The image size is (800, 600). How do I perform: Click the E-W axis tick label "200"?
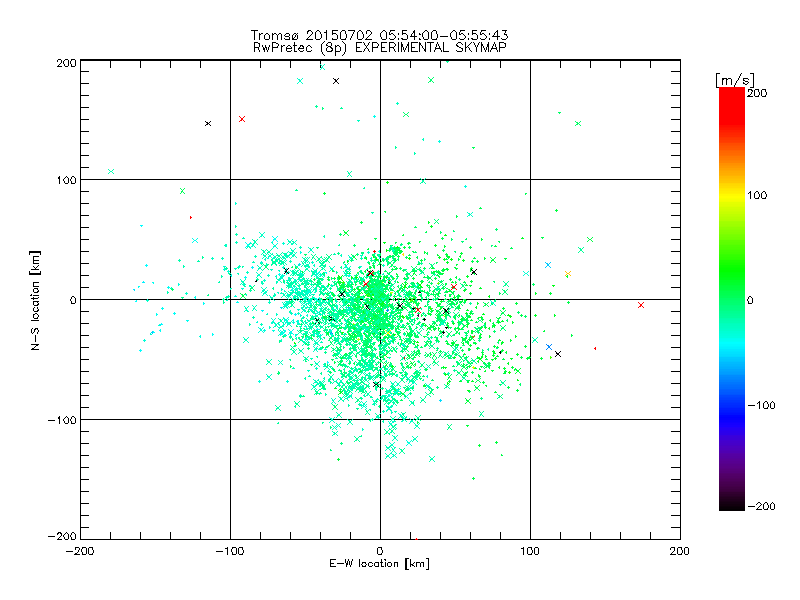(x=680, y=551)
